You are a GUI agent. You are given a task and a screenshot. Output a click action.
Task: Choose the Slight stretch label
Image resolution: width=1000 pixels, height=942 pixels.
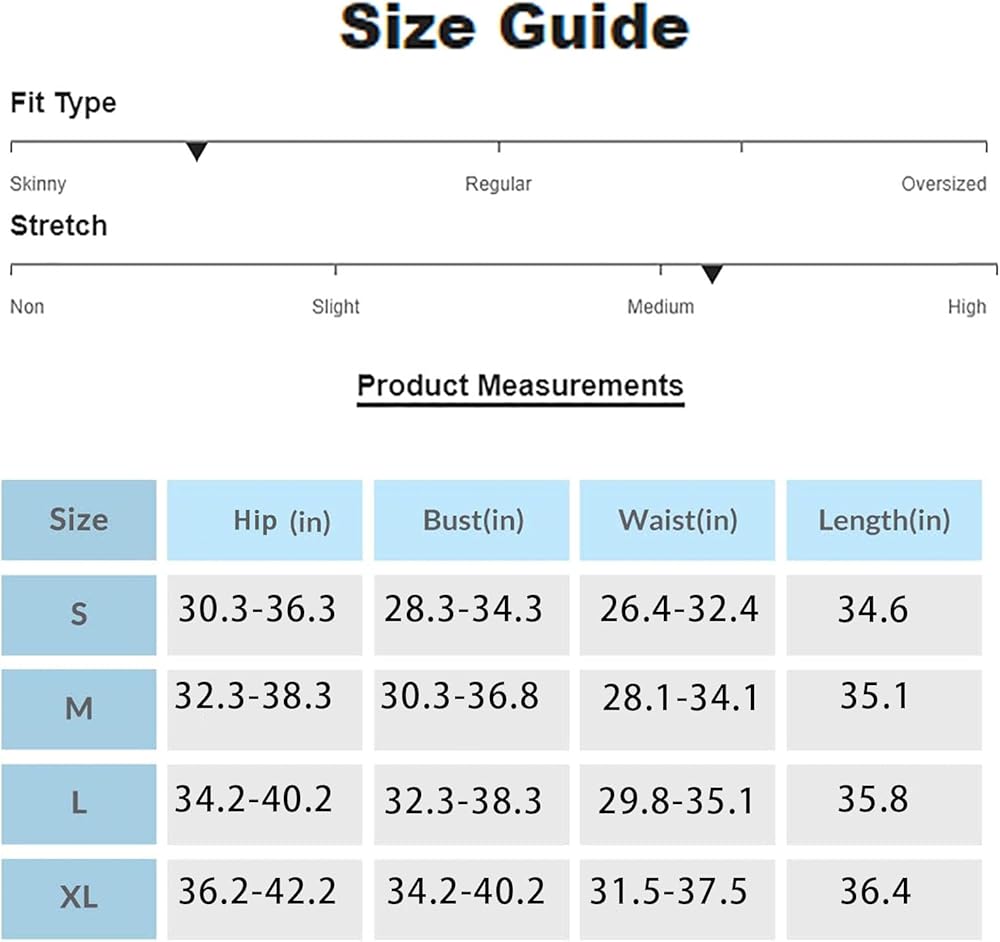click(x=335, y=307)
